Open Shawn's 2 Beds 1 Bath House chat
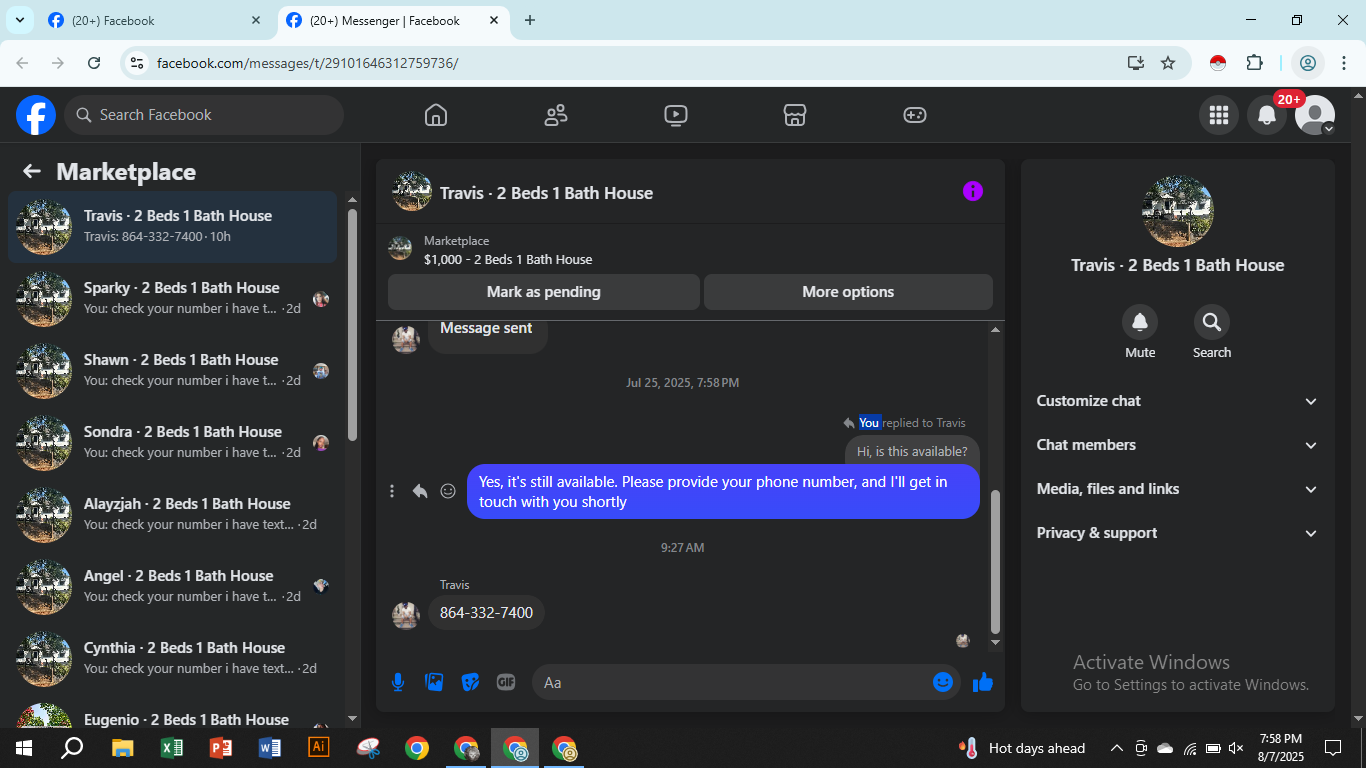Screen dimensions: 1366x768 coord(173,371)
